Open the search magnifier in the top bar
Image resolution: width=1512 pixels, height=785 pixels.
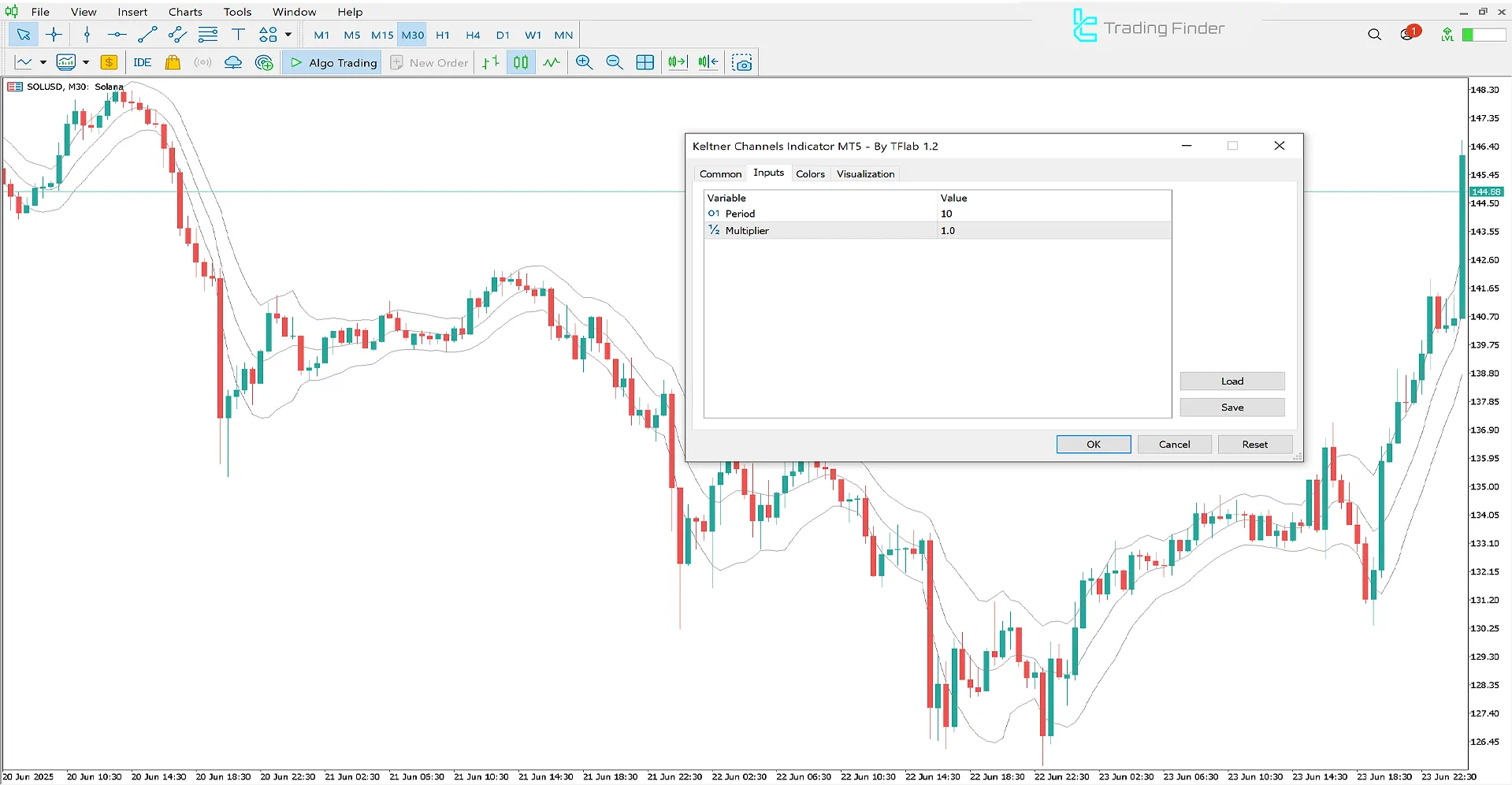tap(1374, 35)
